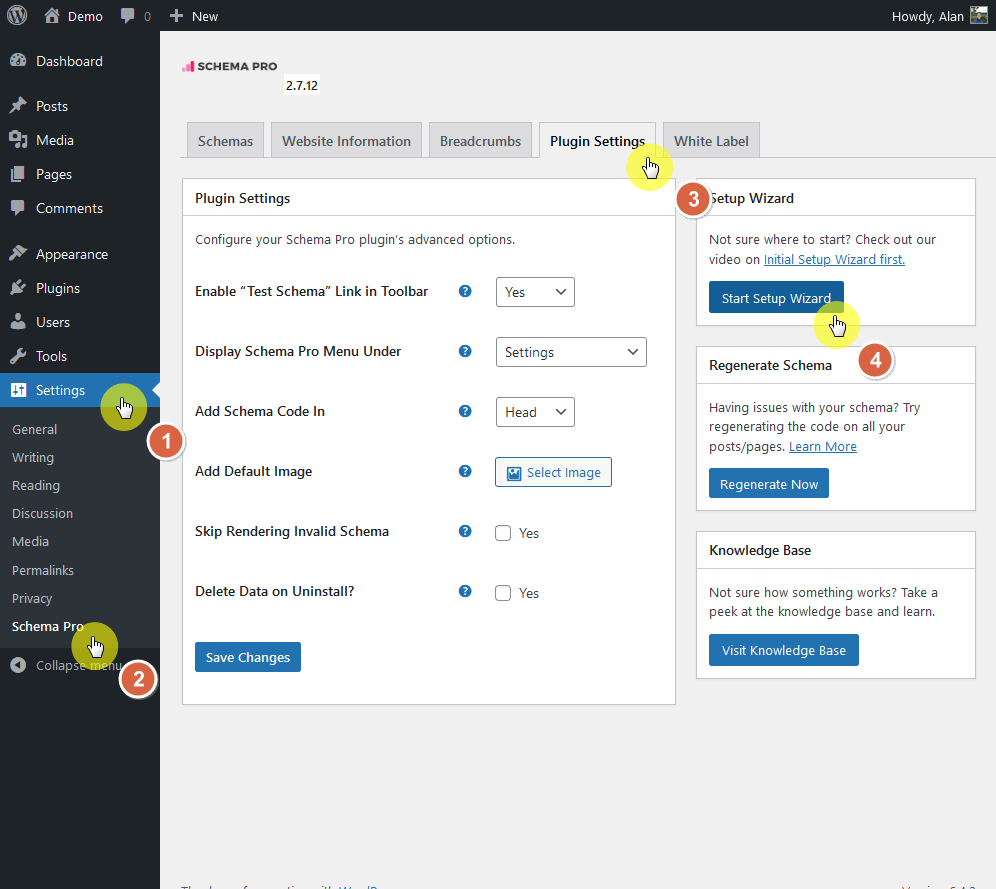This screenshot has height=889, width=996.
Task: Click the Posts pushpin icon
Action: coord(18,105)
